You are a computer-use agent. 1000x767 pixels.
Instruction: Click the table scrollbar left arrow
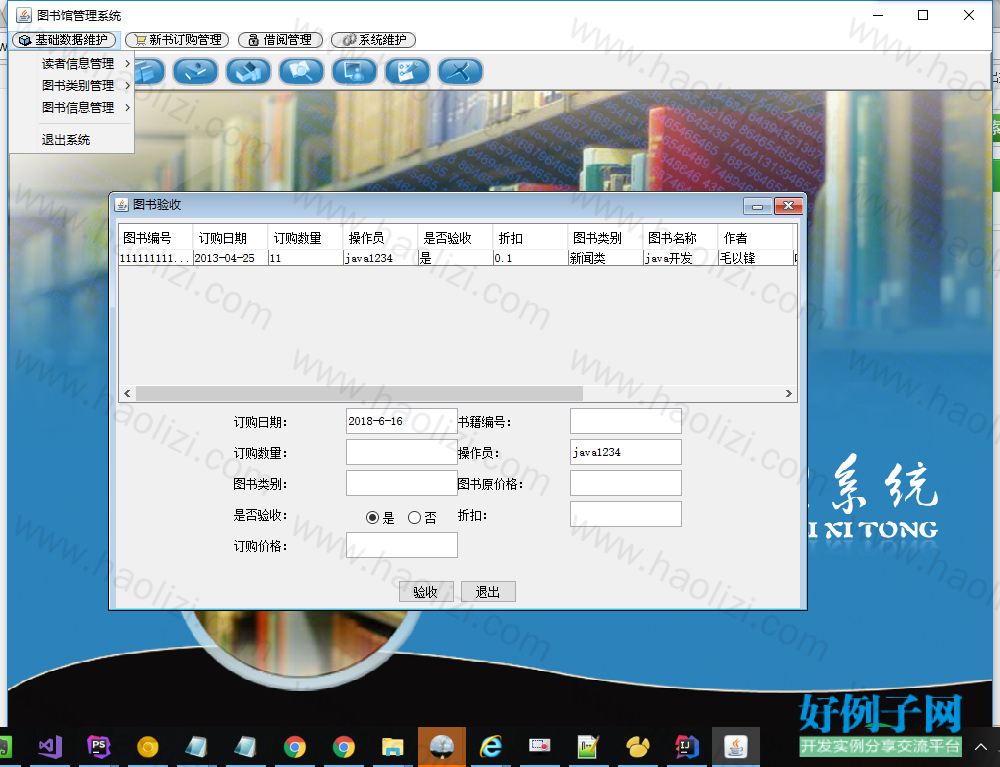point(127,393)
